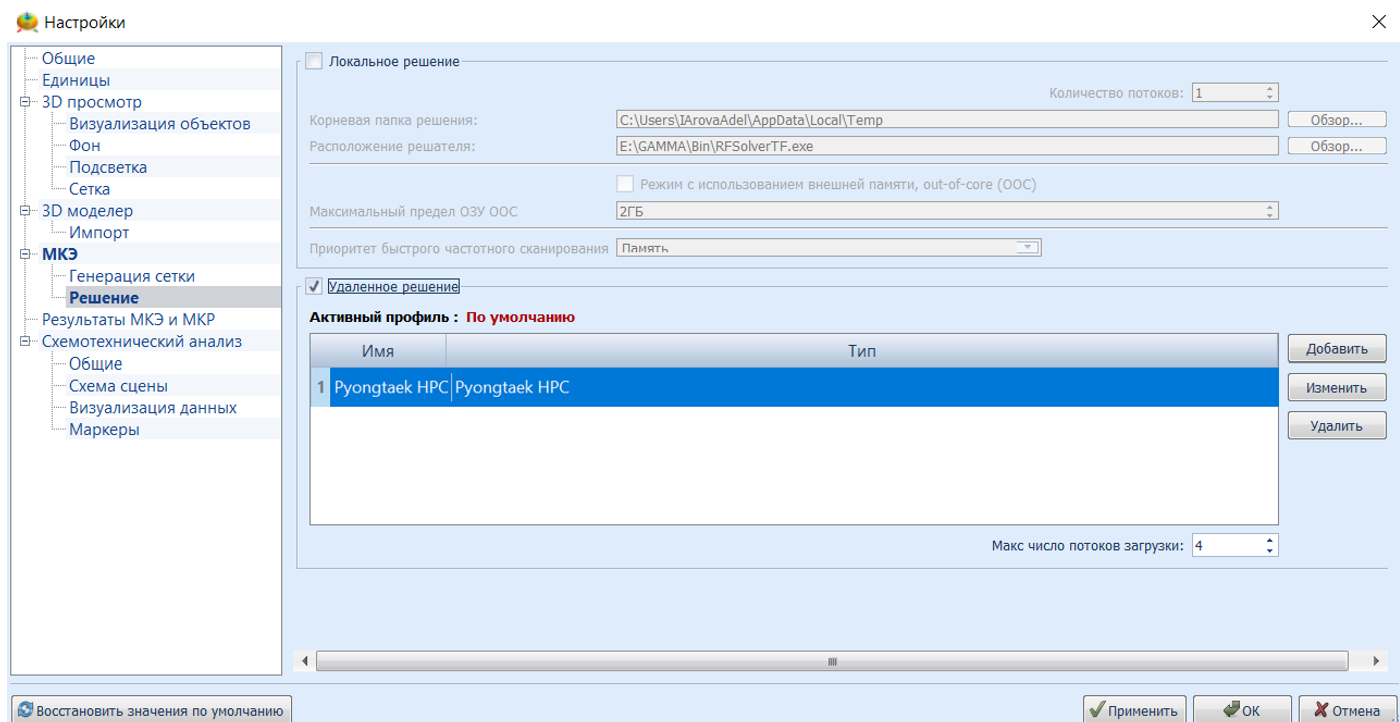Click the restore defaults refresh icon
This screenshot has height=722, width=1400.
pyautogui.click(x=25, y=711)
